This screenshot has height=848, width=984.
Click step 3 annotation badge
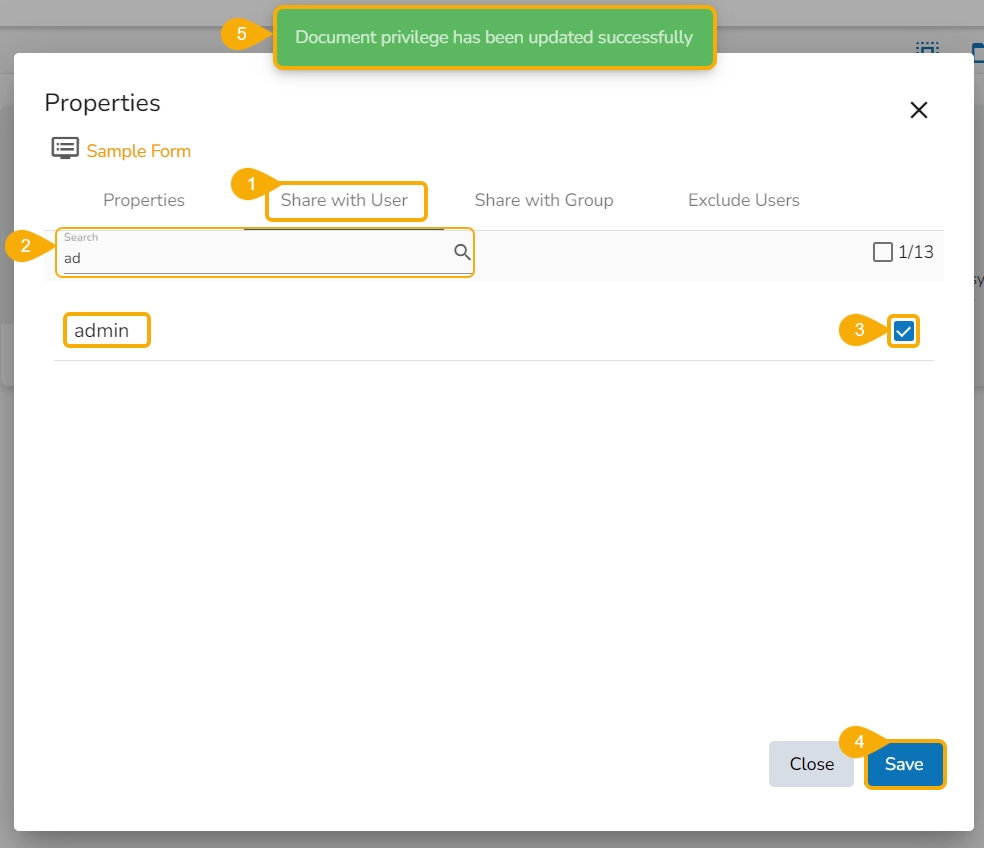click(x=858, y=330)
